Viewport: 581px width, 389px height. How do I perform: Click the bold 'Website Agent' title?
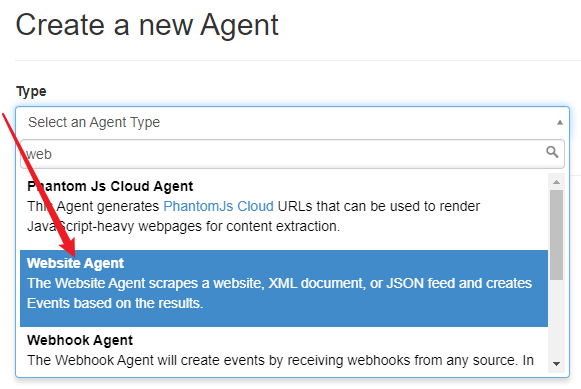click(75, 263)
